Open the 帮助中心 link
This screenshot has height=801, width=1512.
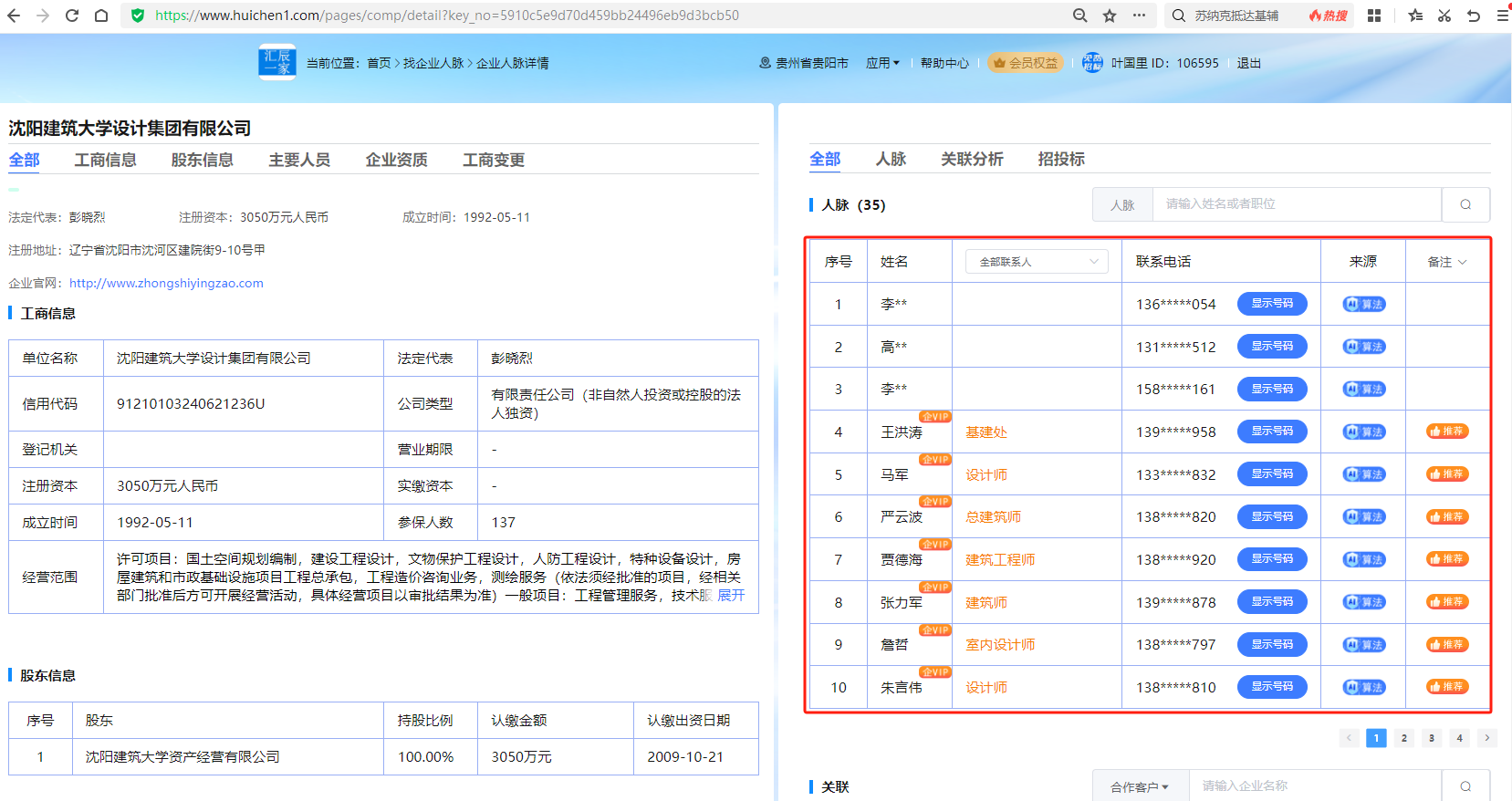click(x=944, y=63)
